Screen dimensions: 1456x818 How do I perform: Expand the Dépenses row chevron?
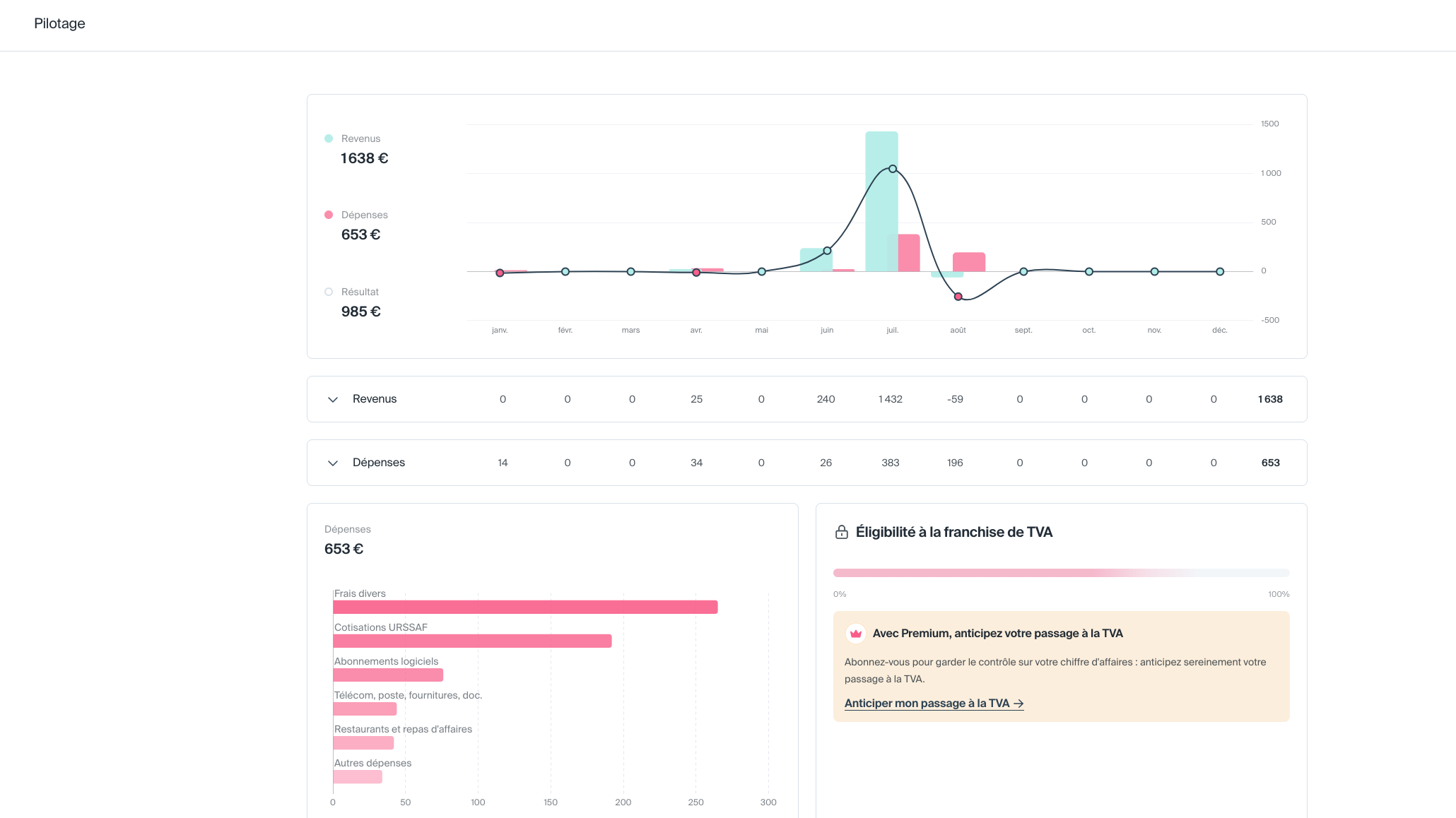333,463
